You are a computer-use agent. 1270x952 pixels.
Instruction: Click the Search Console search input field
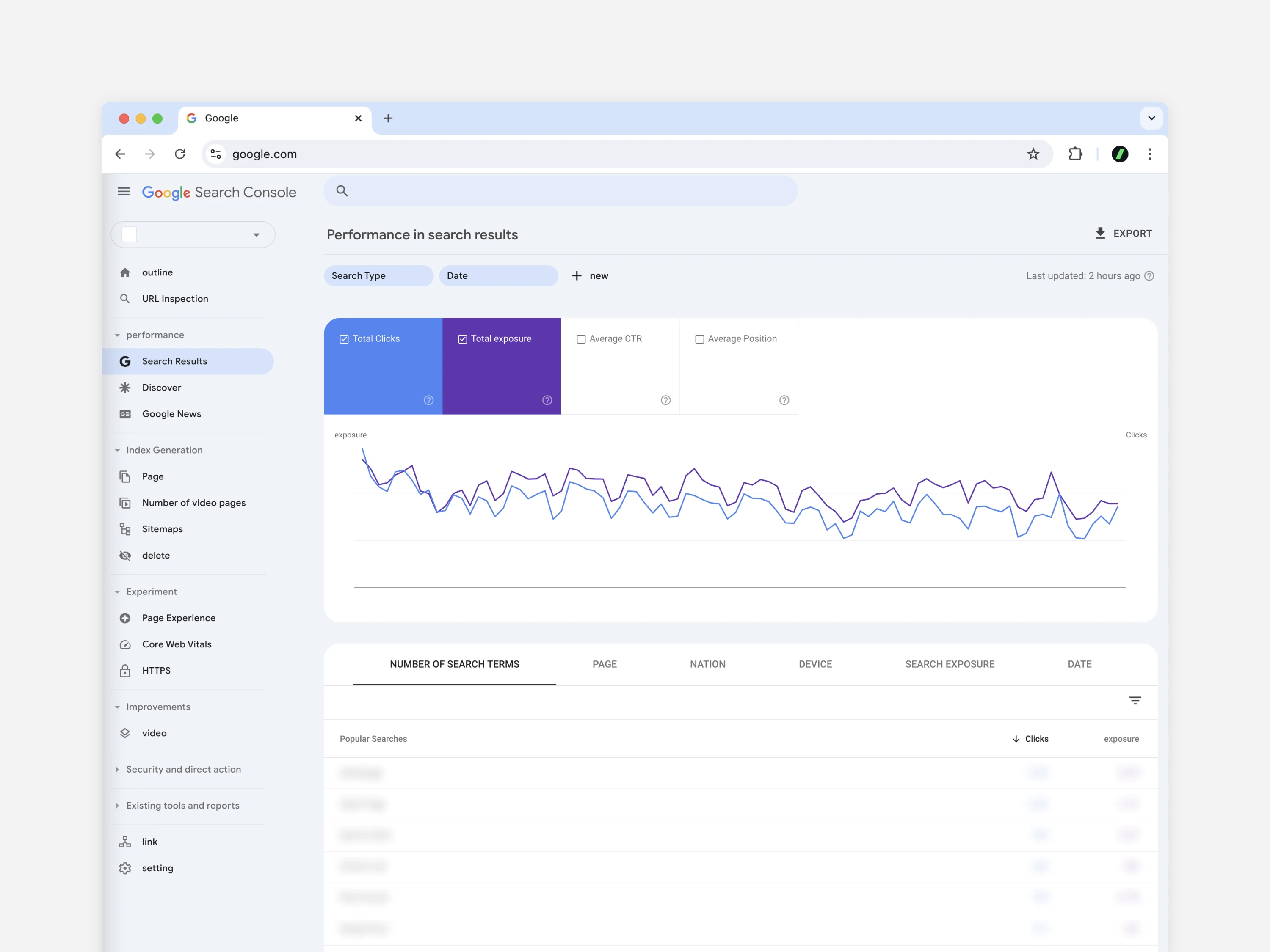560,191
